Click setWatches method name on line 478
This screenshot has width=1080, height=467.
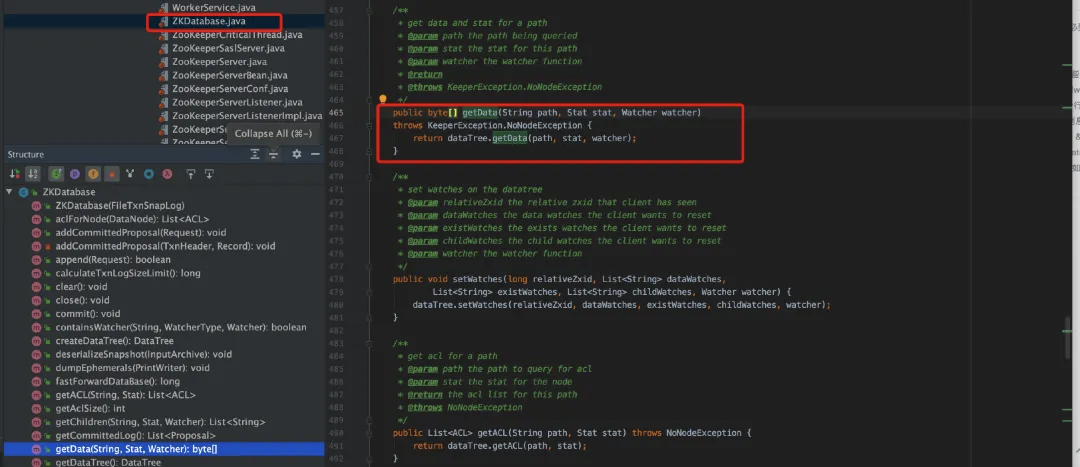[x=477, y=279]
